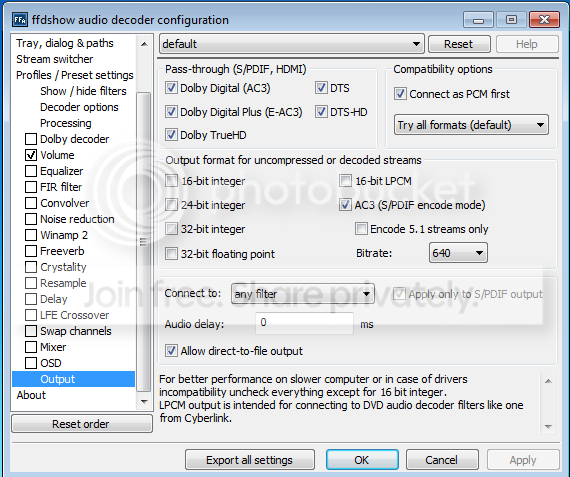Screen dimensions: 570x477
Task: Uncheck Dolby TrueHD pass-through
Action: coord(171,135)
